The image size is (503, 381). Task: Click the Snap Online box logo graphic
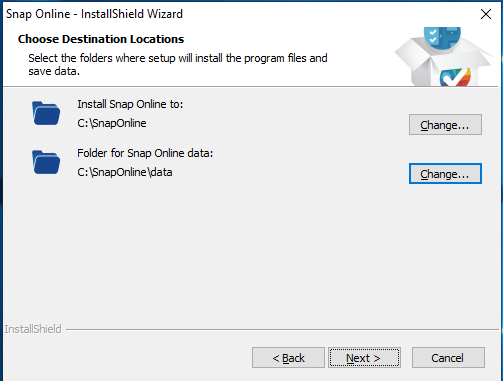pyautogui.click(x=443, y=57)
